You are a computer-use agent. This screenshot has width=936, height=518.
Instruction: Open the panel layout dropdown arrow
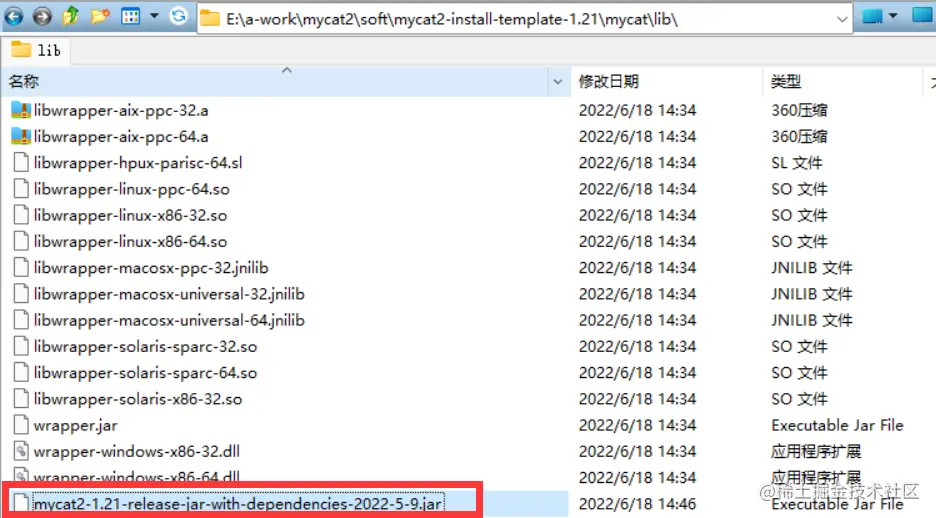(x=893, y=16)
